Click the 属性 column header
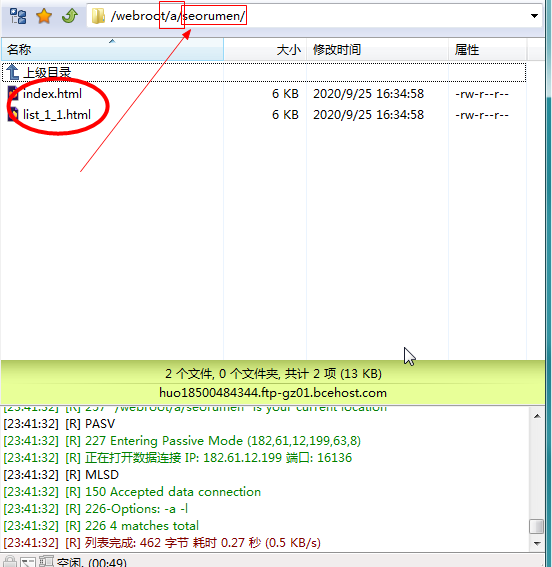Screen dimensions: 552x567 pyautogui.click(x=487, y=50)
